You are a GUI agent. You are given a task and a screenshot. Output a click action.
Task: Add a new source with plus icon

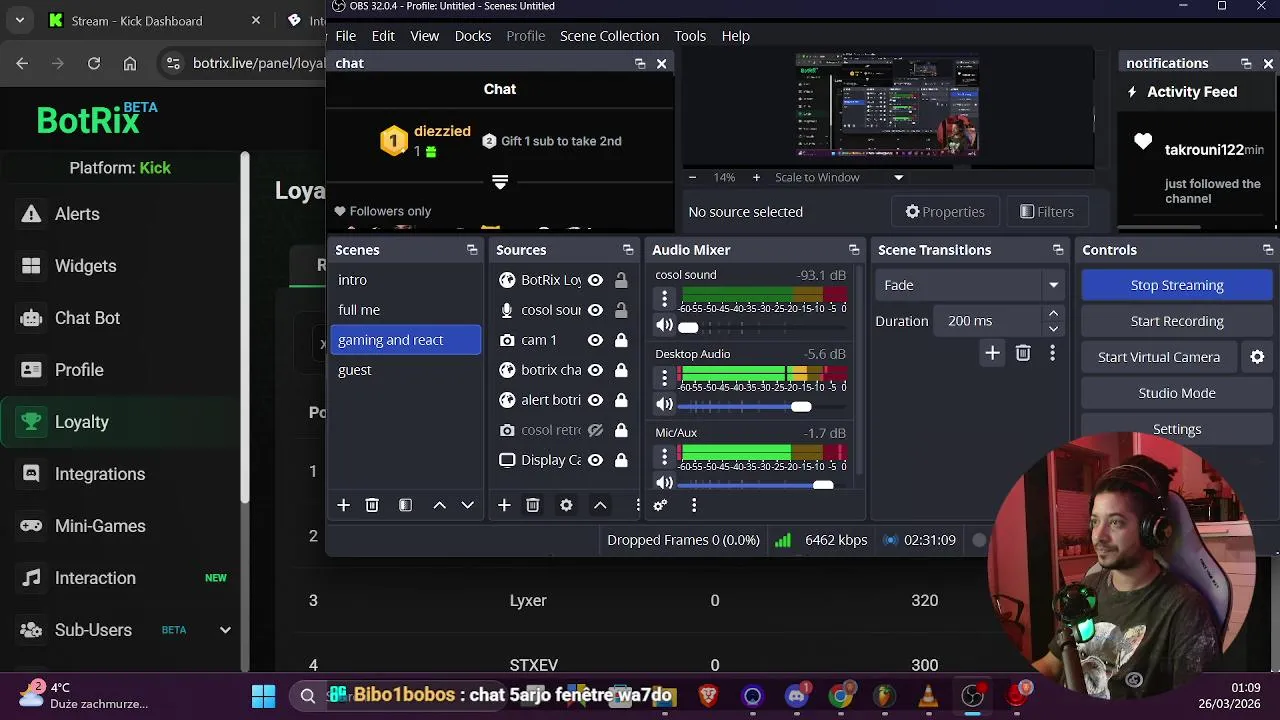tap(504, 506)
